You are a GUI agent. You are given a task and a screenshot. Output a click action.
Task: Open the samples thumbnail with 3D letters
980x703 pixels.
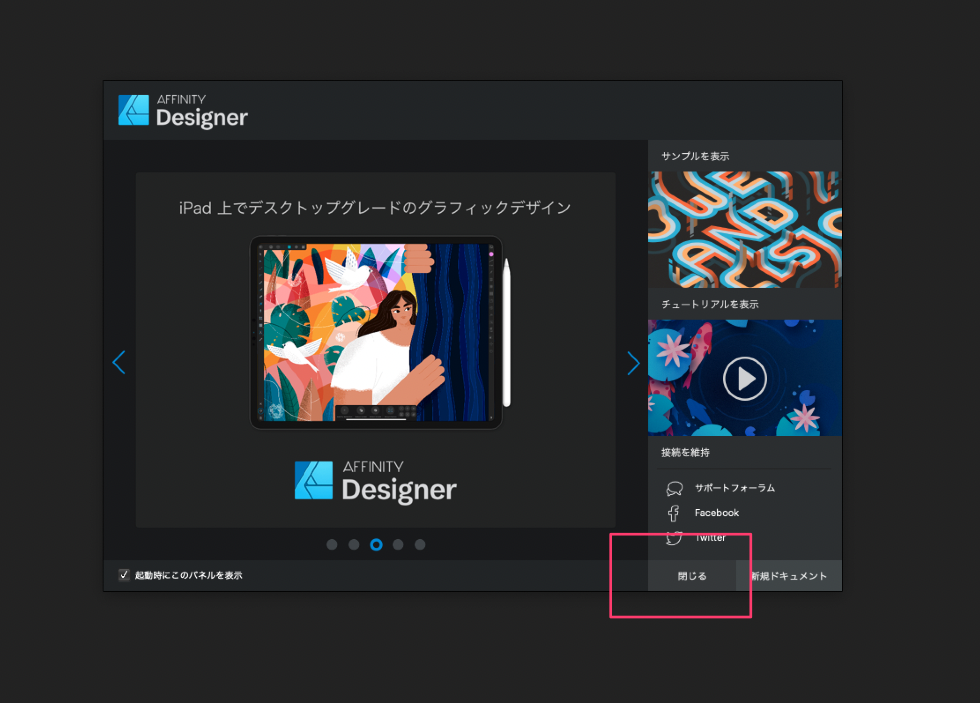click(x=744, y=229)
